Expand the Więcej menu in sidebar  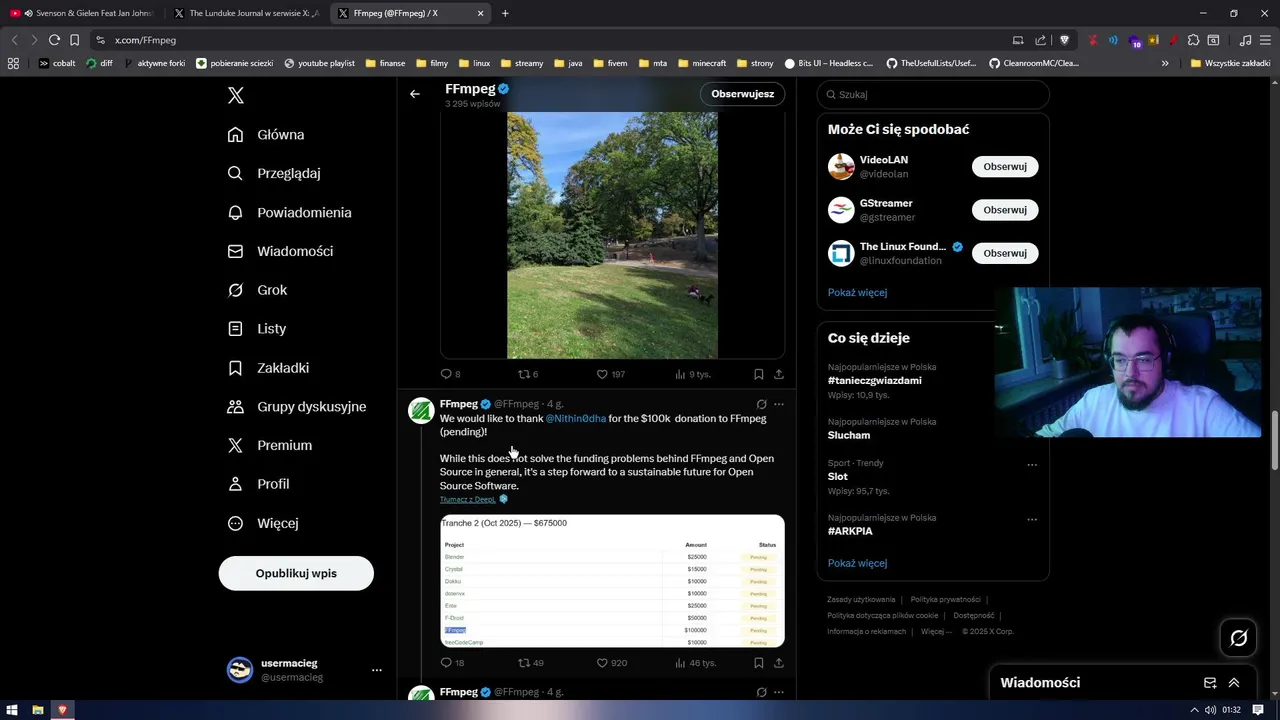(262, 523)
